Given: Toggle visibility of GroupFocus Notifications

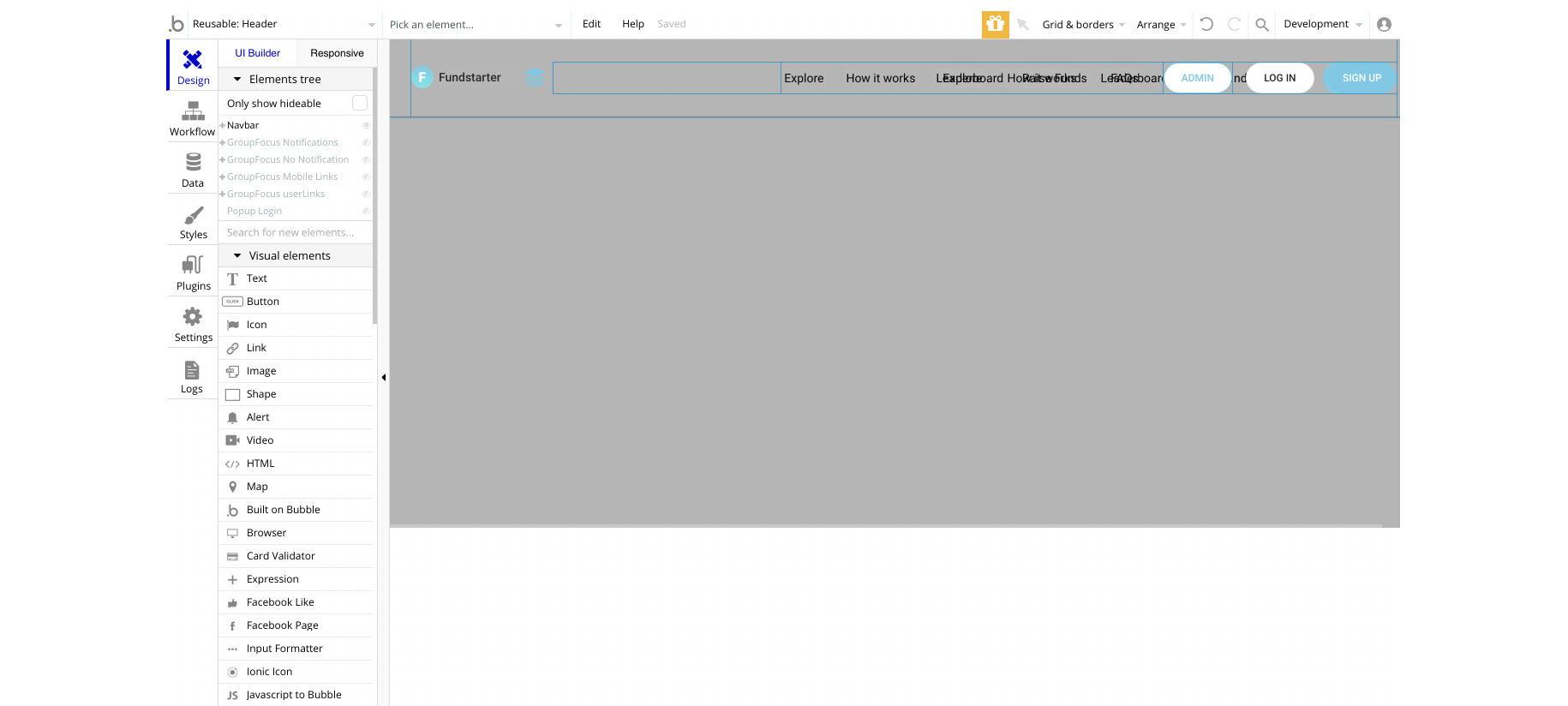Looking at the screenshot, I should tap(366, 143).
